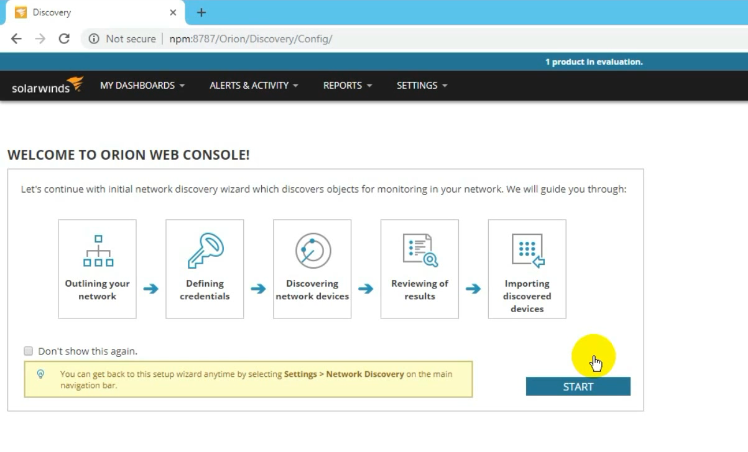748x452 pixels.
Task: Click the Discovering network devices radar icon
Action: [x=313, y=250]
